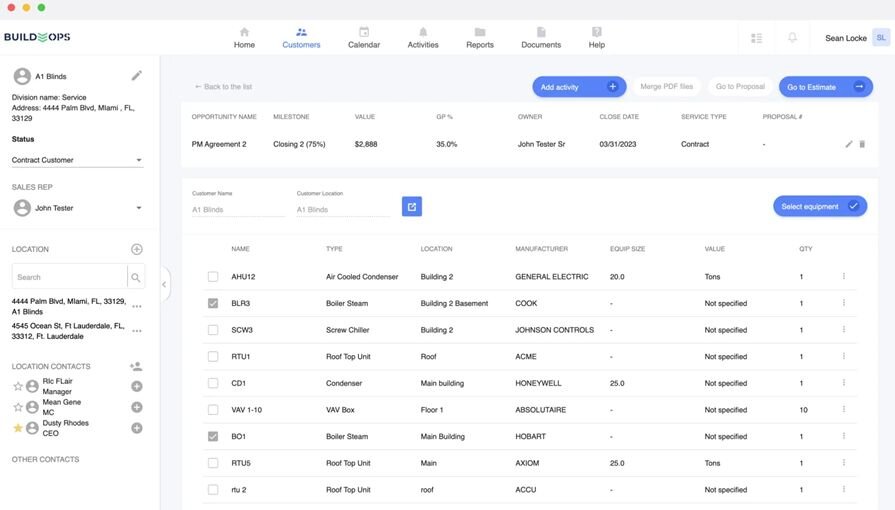Viewport: 895px width, 510px height.
Task: Open row menu for RTU1
Action: pos(844,356)
